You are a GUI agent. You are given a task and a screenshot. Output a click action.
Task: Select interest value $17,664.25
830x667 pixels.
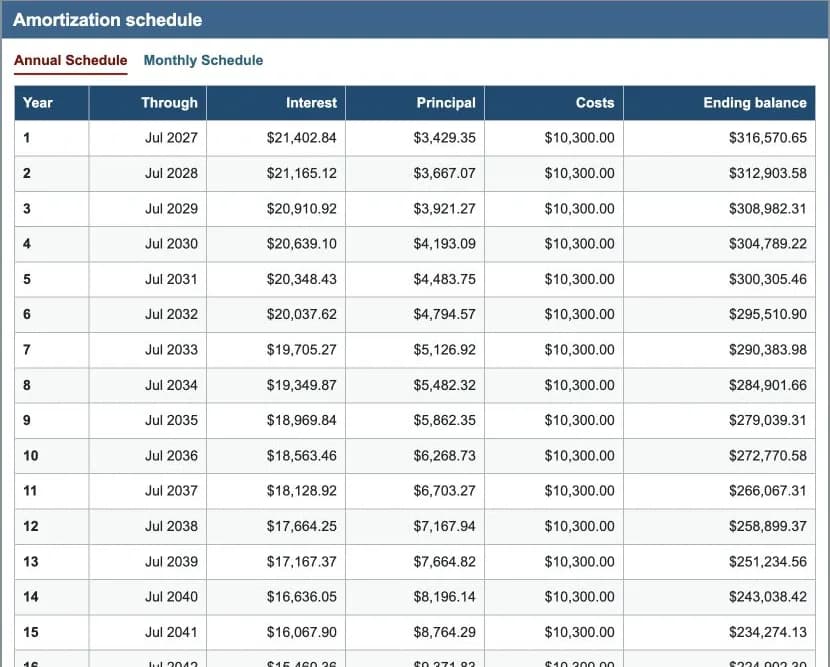coord(301,526)
